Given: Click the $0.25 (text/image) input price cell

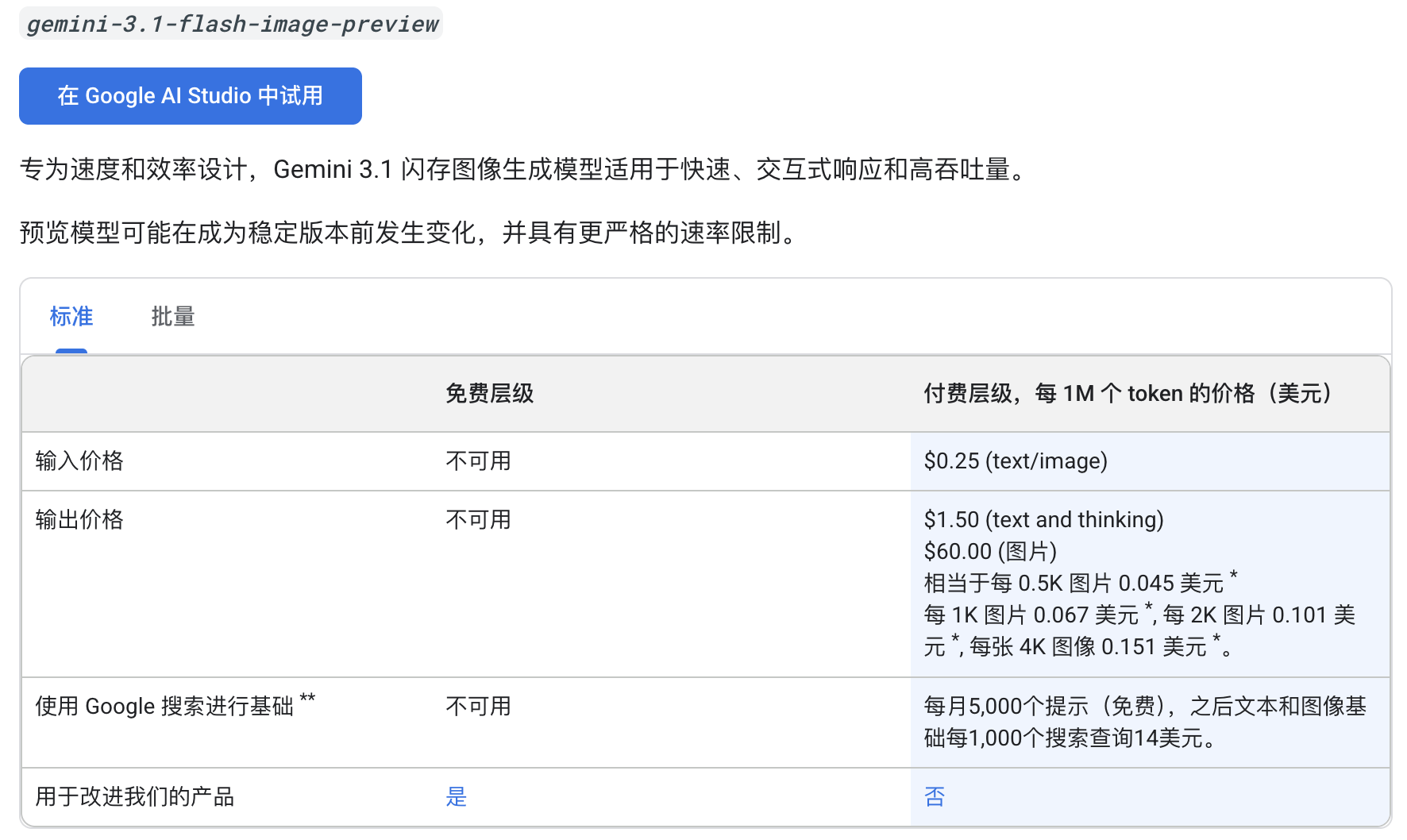Looking at the screenshot, I should click(x=1016, y=461).
